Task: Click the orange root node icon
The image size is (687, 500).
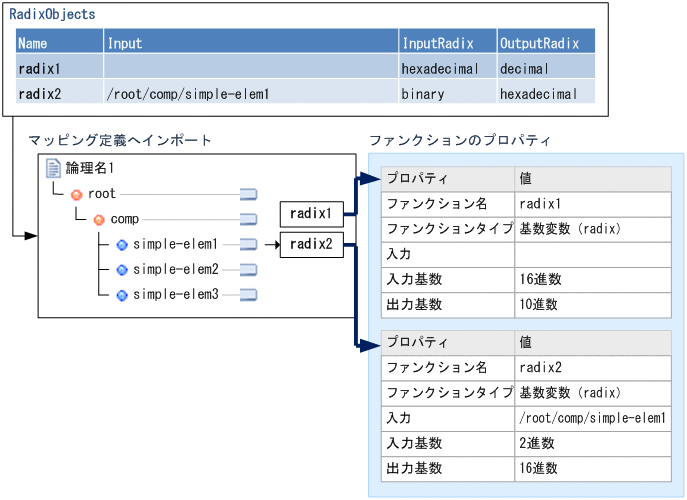Action: click(76, 194)
